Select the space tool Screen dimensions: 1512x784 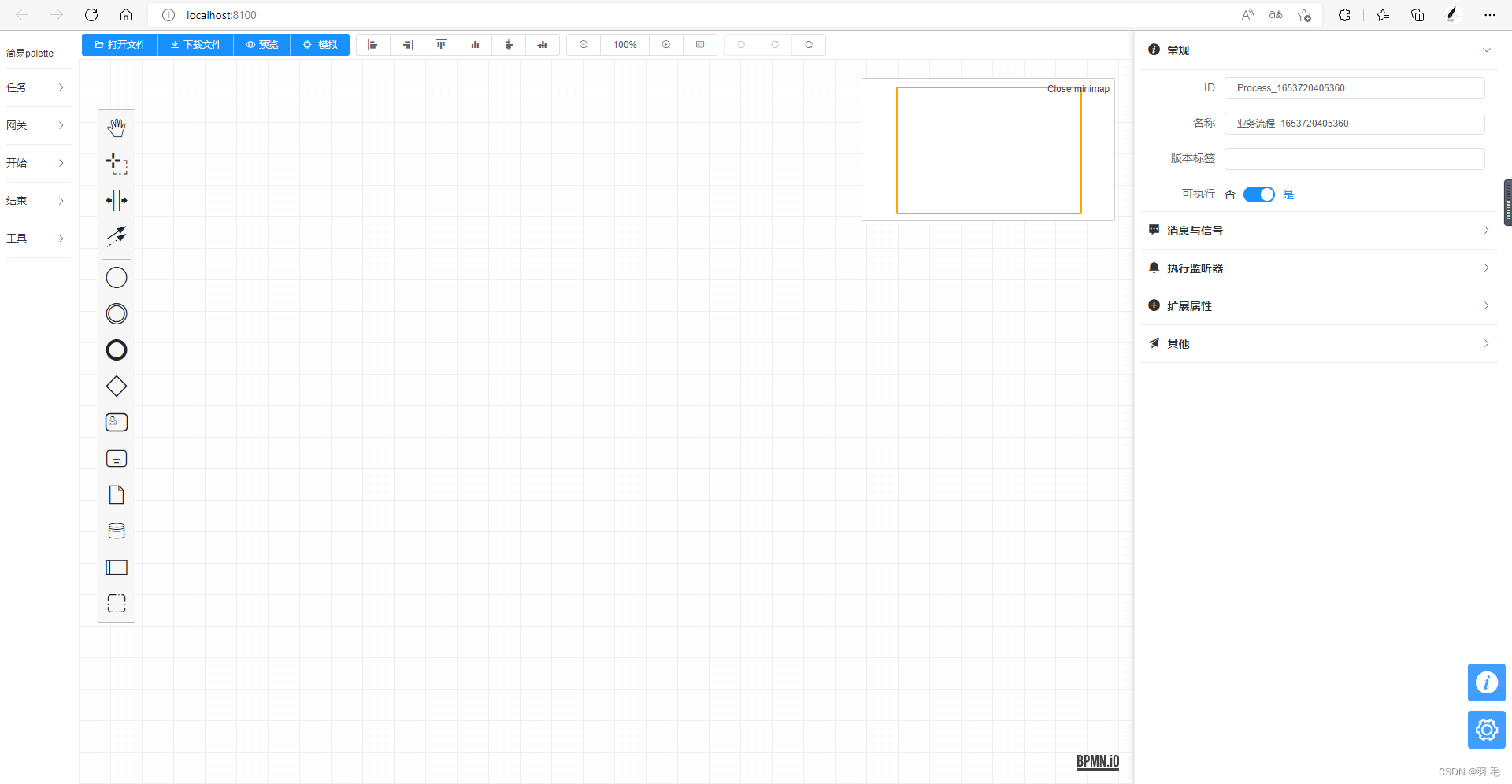116,200
